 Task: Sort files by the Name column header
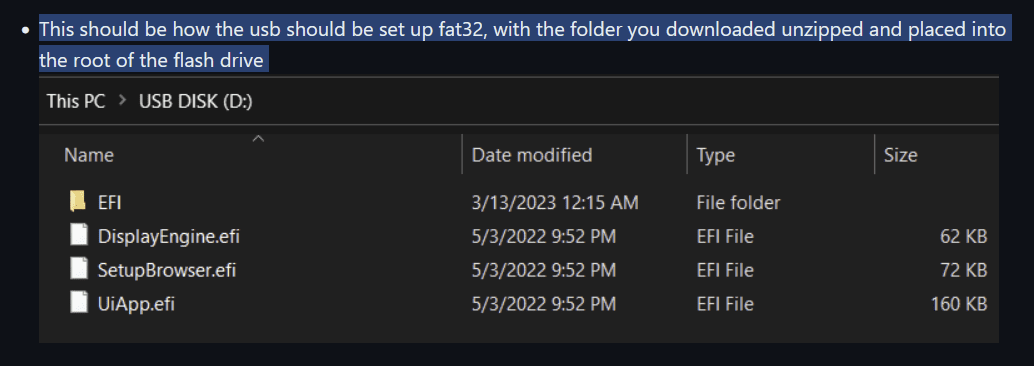pyautogui.click(x=89, y=155)
